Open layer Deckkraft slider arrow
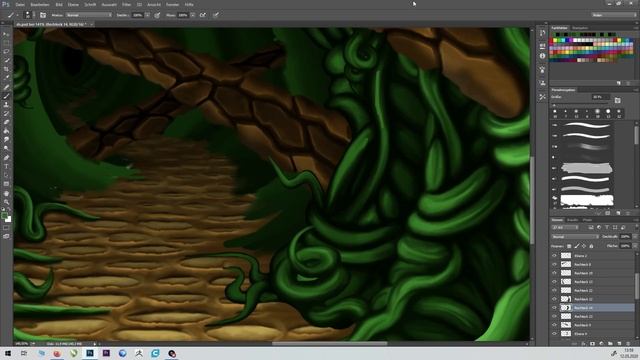Image resolution: width=640 pixels, height=360 pixels. [x=635, y=237]
